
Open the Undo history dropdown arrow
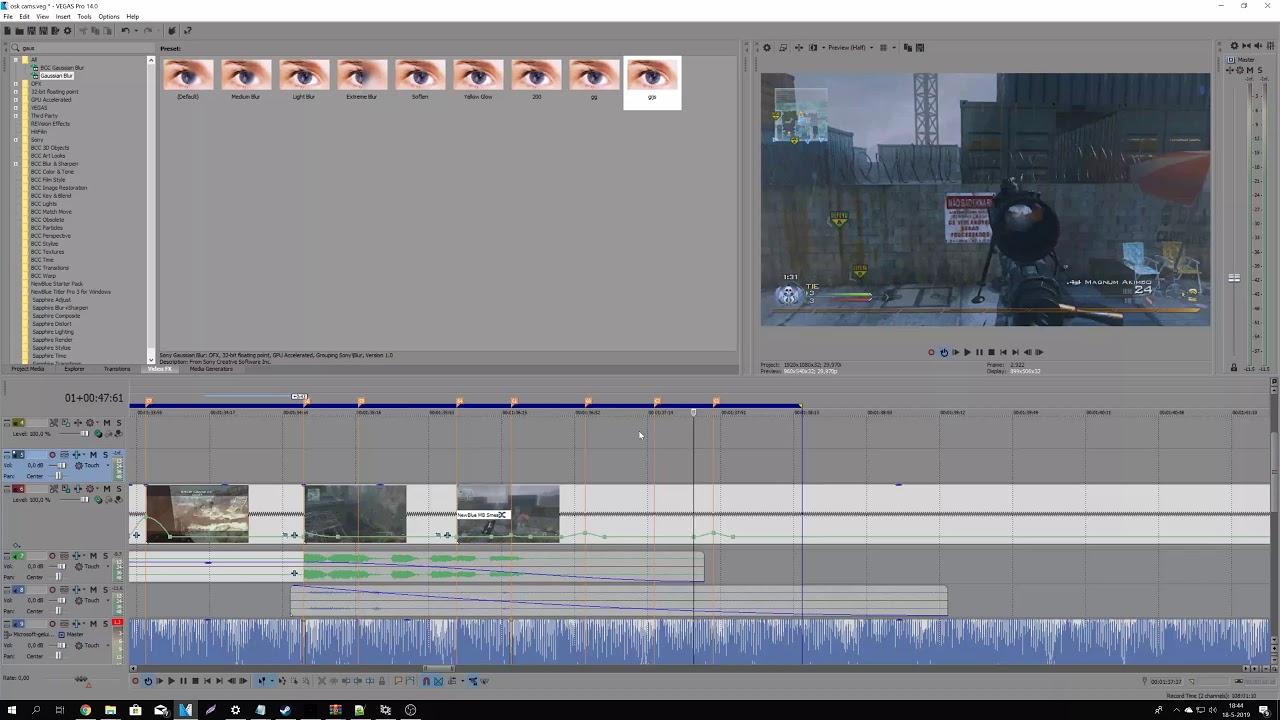pyautogui.click(x=134, y=31)
